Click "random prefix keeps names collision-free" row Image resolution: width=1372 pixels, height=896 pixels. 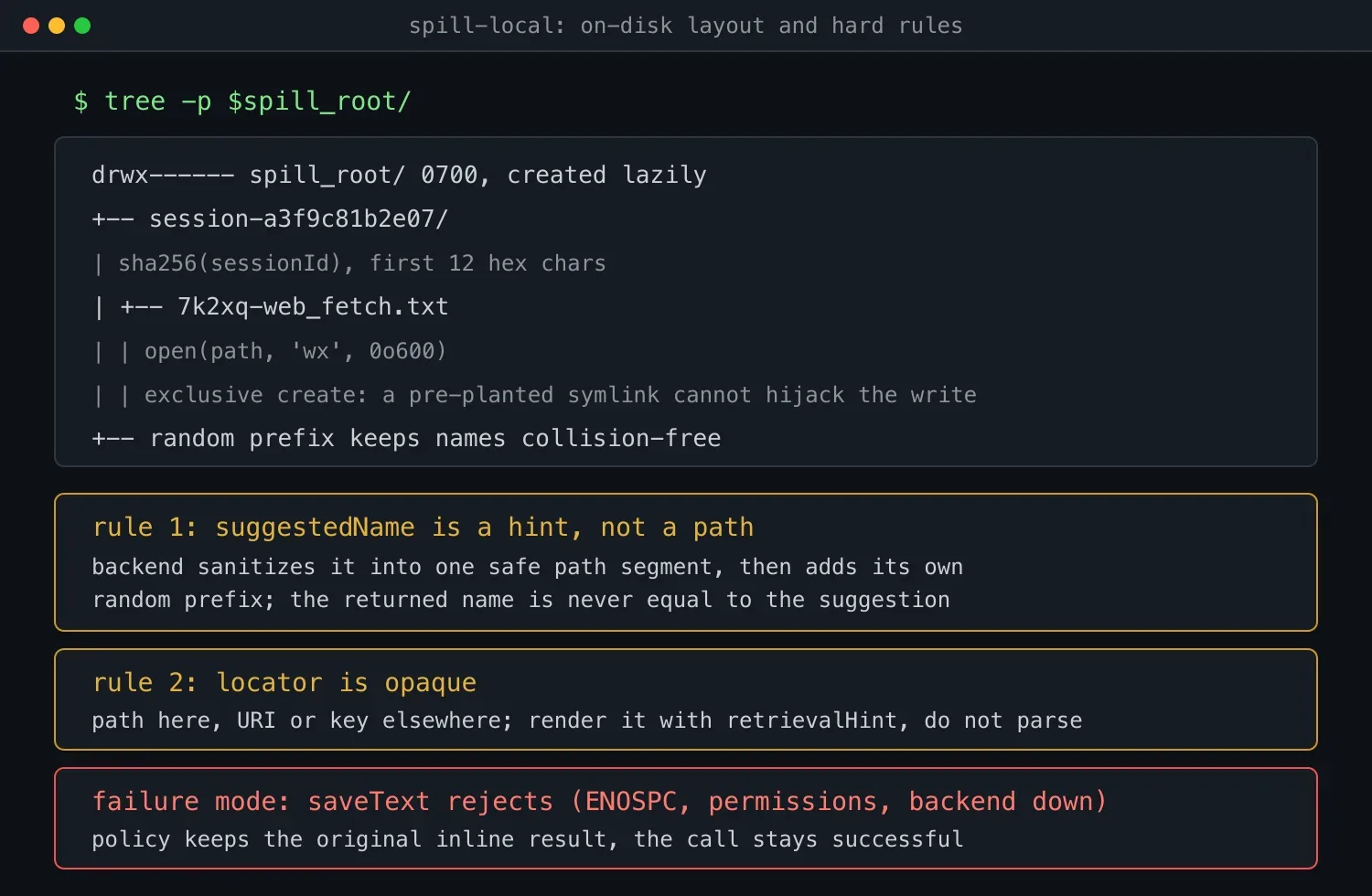tap(406, 439)
